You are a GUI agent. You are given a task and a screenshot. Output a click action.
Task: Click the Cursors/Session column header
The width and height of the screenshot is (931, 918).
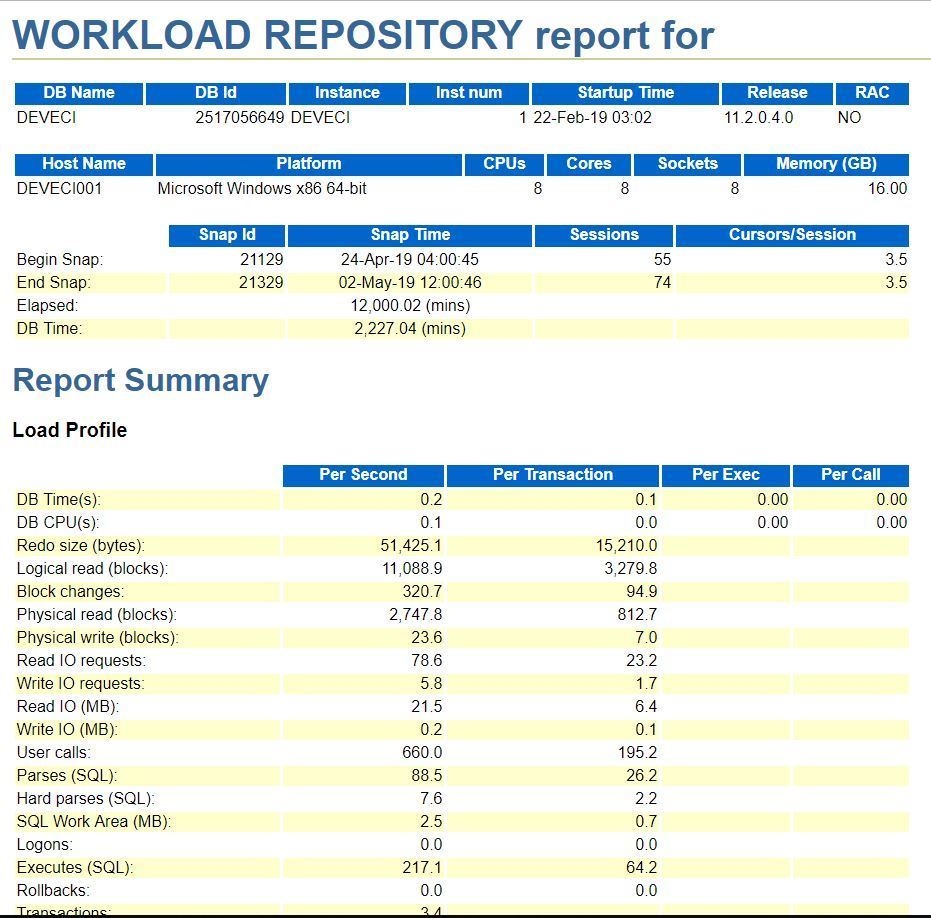792,235
